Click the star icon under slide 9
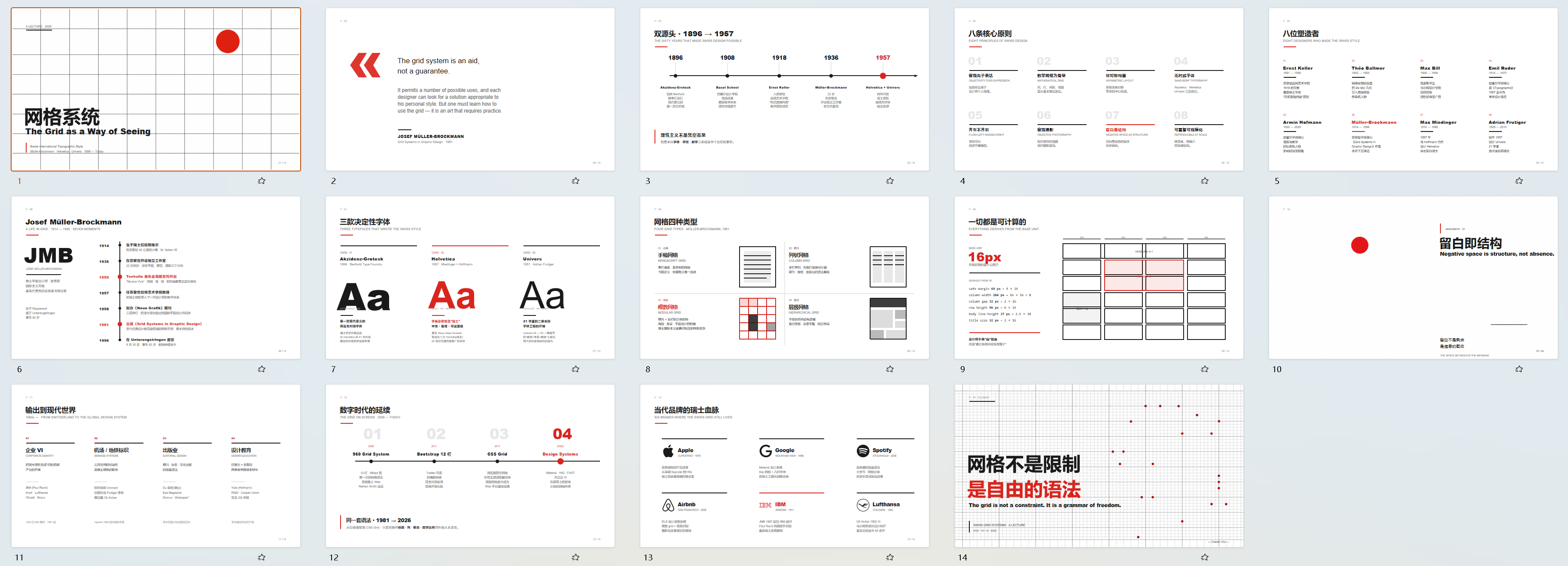 tap(1204, 369)
